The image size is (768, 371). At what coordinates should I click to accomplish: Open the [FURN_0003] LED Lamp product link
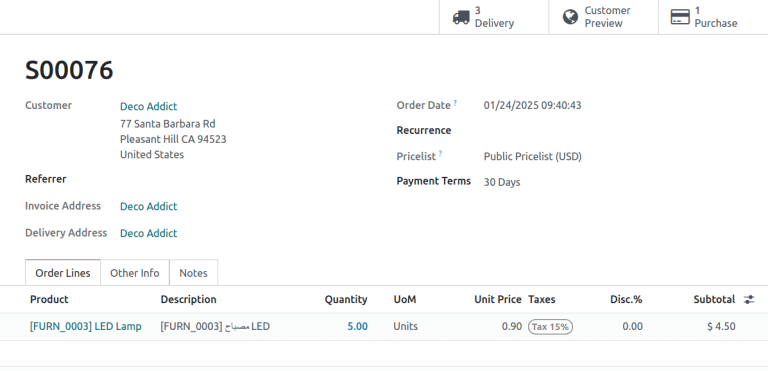click(86, 326)
